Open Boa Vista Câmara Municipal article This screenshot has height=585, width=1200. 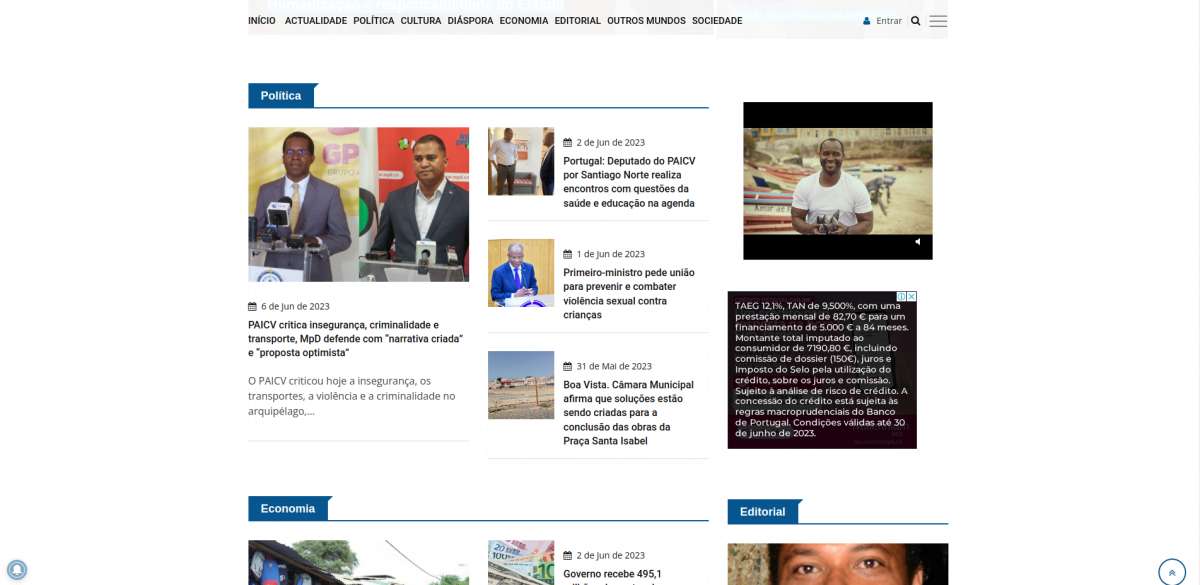[x=629, y=413]
